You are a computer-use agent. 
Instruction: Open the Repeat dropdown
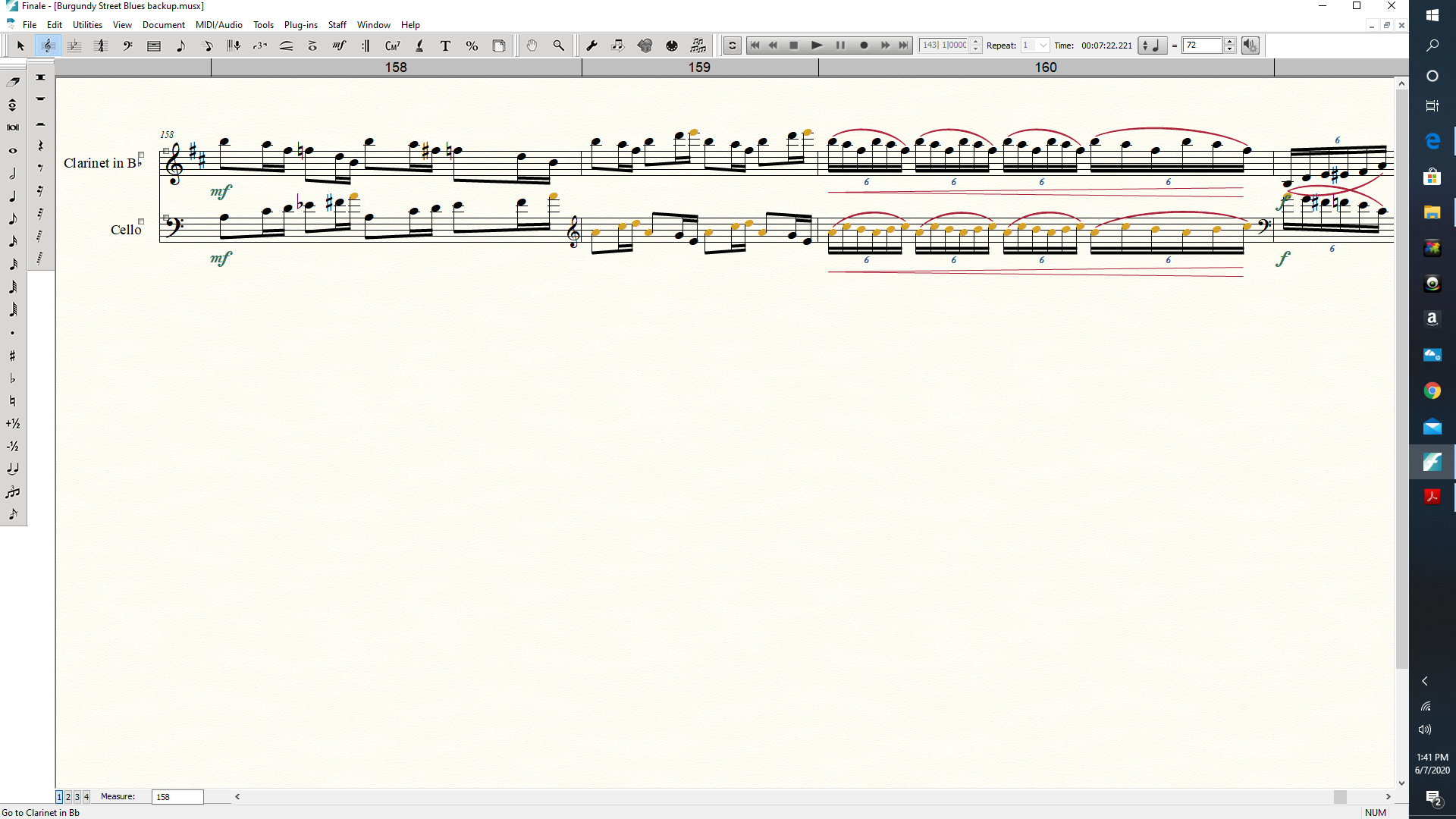1043,45
